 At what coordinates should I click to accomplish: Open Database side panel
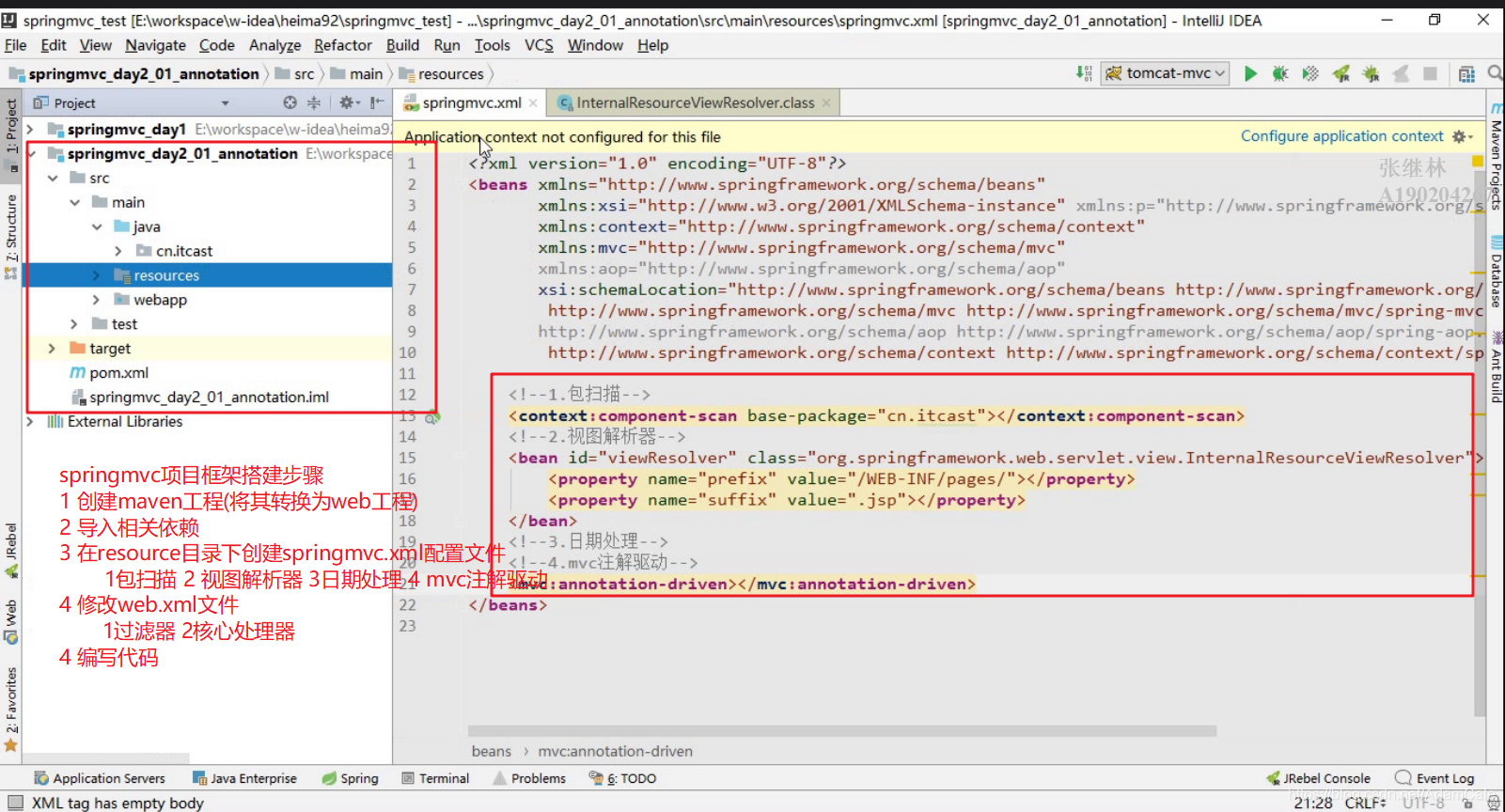[x=1496, y=273]
